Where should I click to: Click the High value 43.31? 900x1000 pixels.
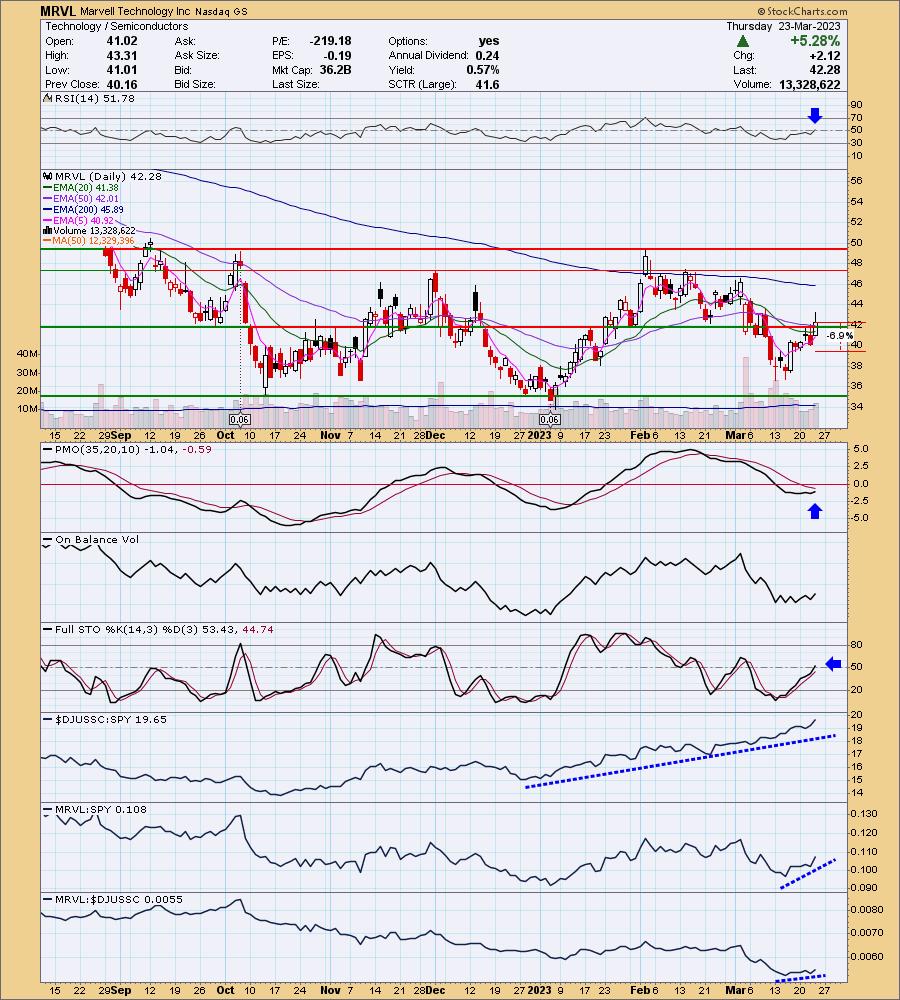coord(122,55)
